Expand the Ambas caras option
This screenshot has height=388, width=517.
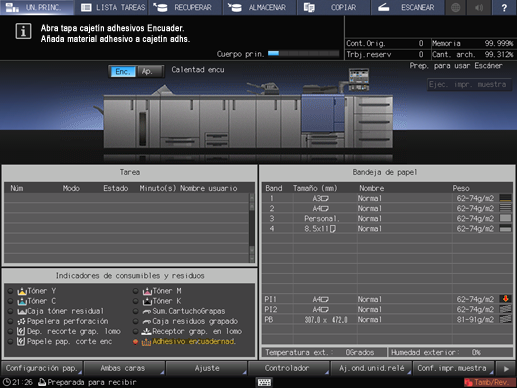[123, 368]
